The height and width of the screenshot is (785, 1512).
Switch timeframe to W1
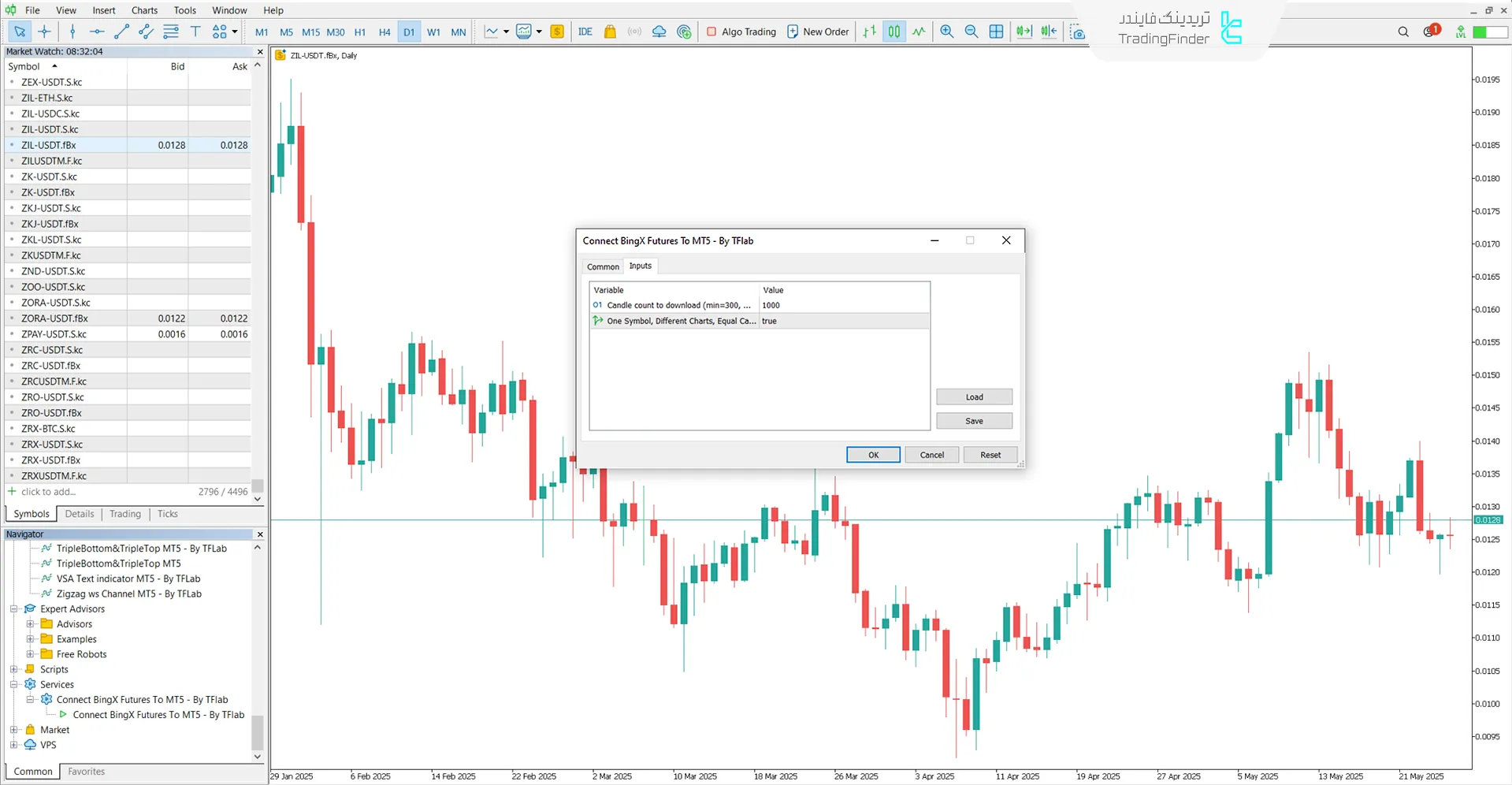point(433,32)
